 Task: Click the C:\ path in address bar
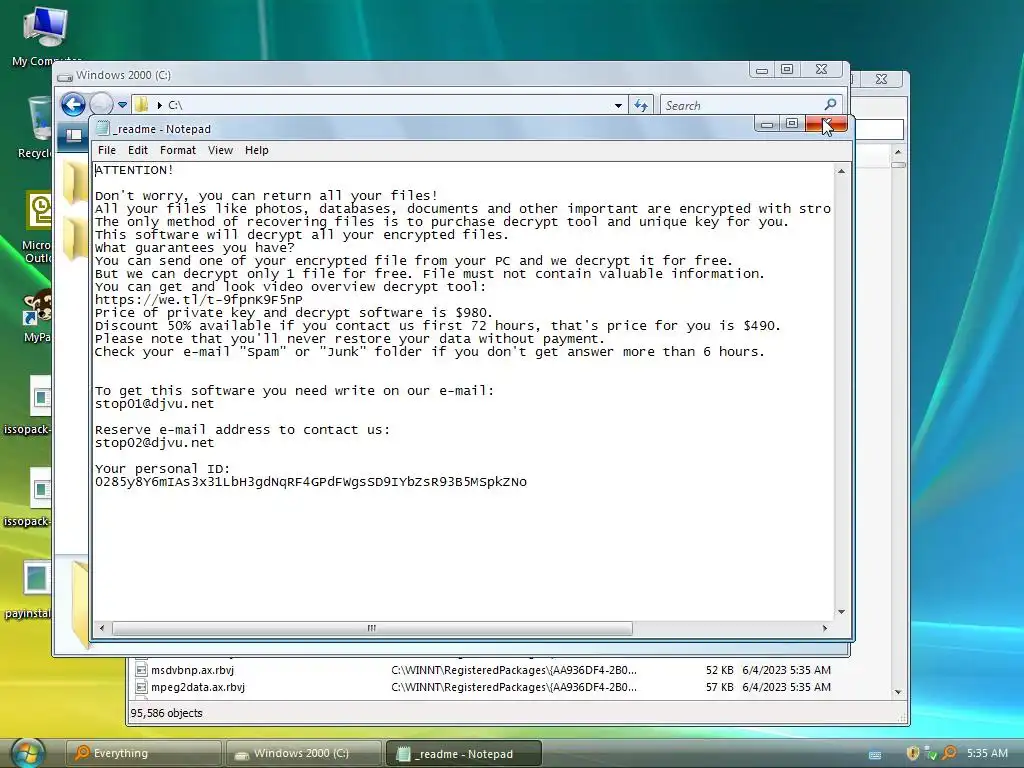pos(175,105)
